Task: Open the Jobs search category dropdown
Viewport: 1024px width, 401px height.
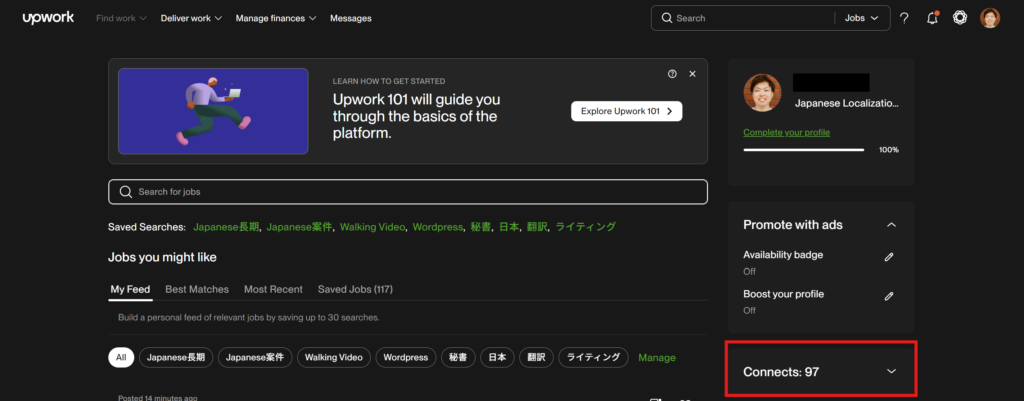Action: pyautogui.click(x=861, y=18)
